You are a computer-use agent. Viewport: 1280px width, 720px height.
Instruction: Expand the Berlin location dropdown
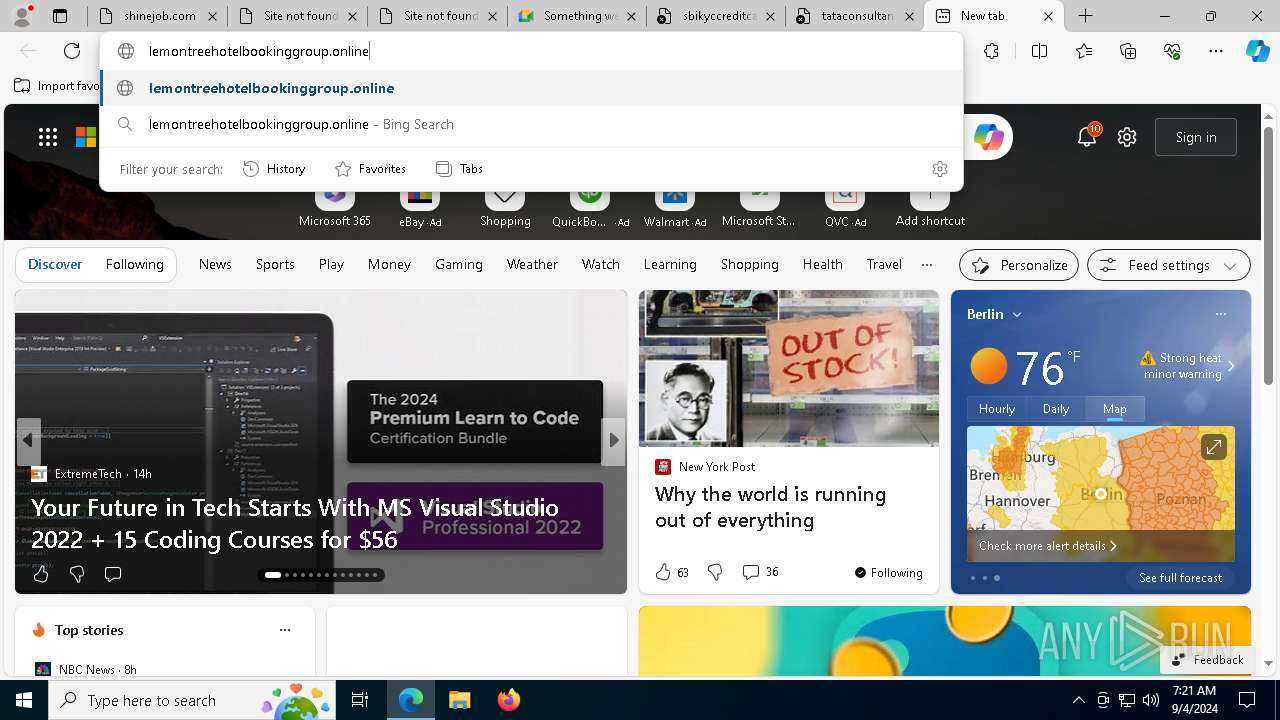(1017, 314)
